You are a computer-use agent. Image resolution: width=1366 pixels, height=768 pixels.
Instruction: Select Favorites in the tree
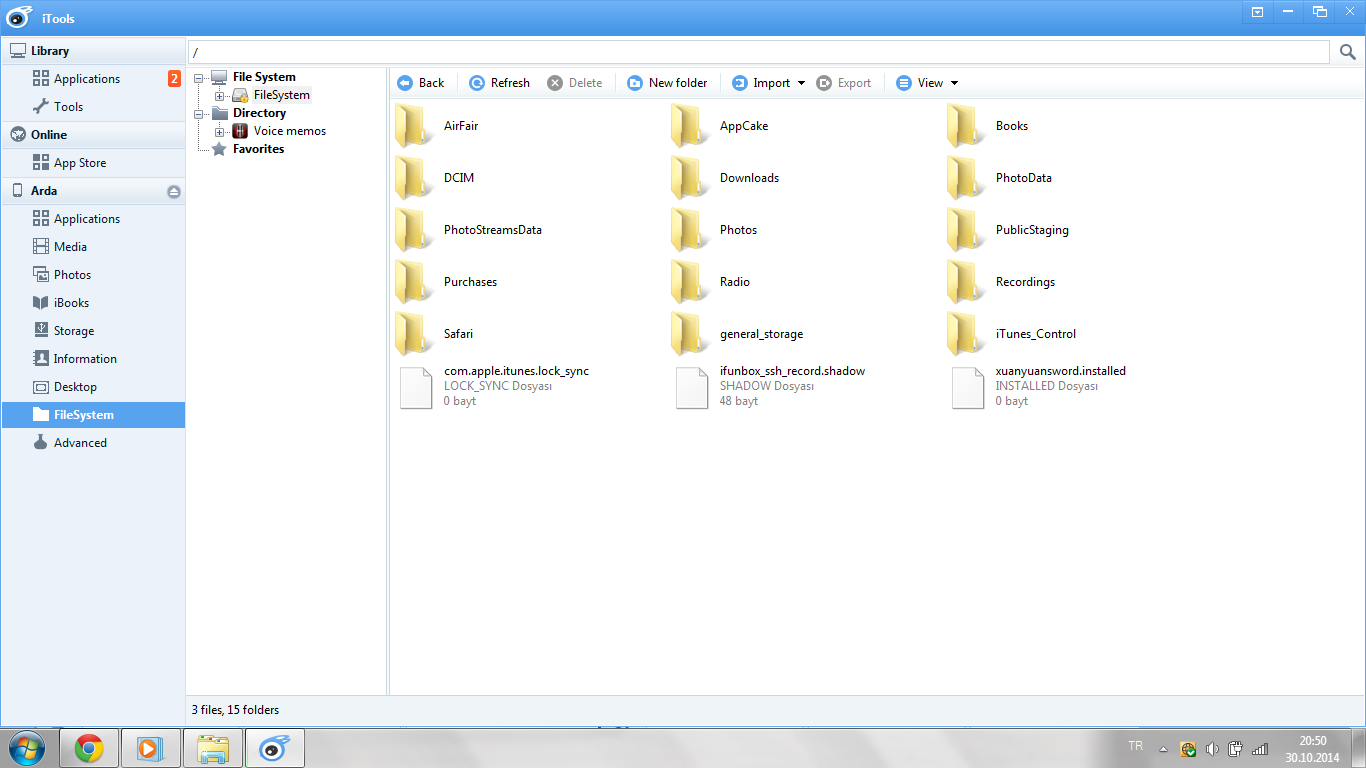coord(258,149)
